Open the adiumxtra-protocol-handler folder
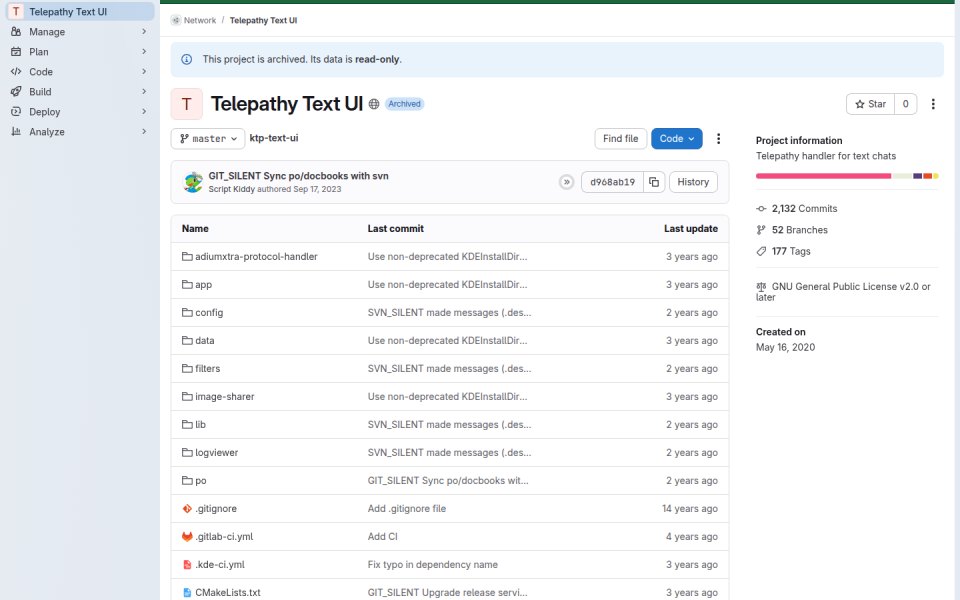 [256, 257]
